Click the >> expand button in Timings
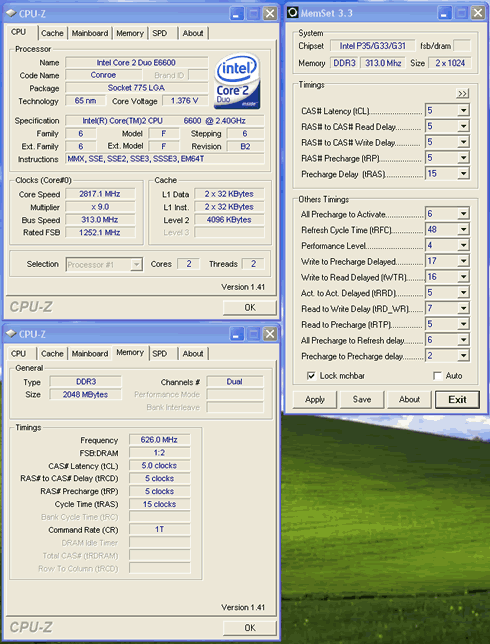This screenshot has width=490, height=644. point(462,94)
